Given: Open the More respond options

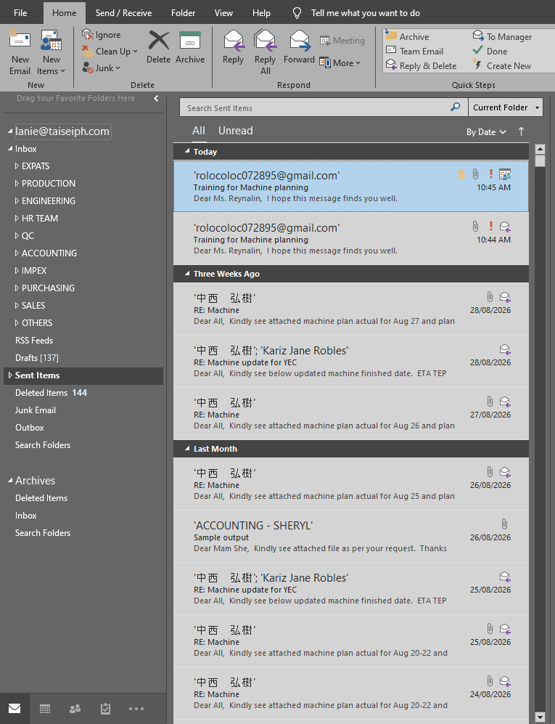Looking at the screenshot, I should click(340, 63).
